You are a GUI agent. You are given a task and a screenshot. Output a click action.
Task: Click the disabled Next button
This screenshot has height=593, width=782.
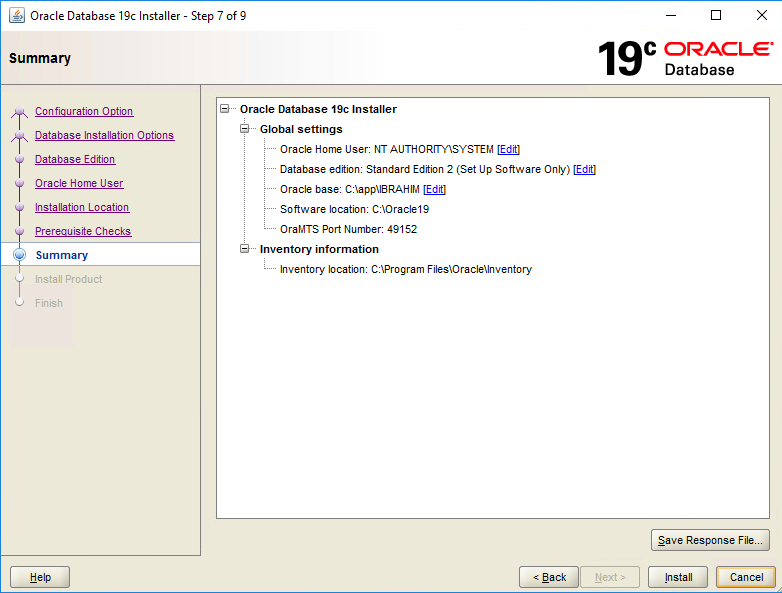[x=610, y=577]
